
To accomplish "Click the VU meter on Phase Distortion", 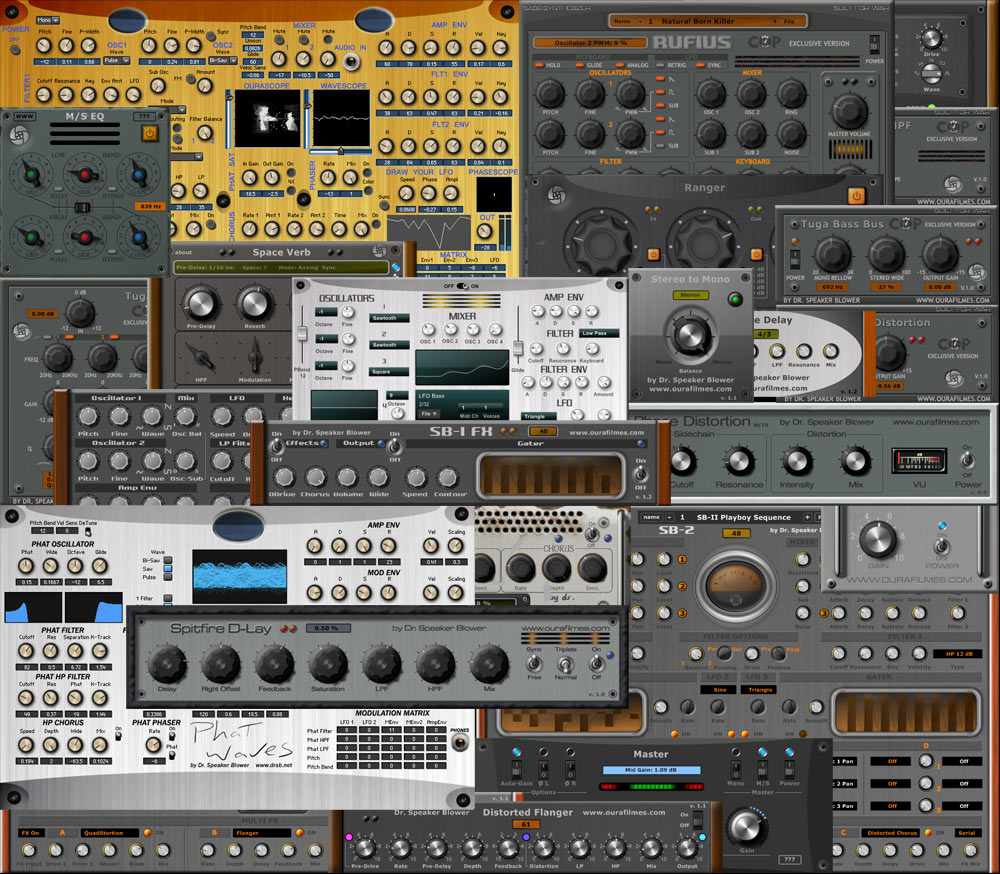I will click(x=918, y=460).
